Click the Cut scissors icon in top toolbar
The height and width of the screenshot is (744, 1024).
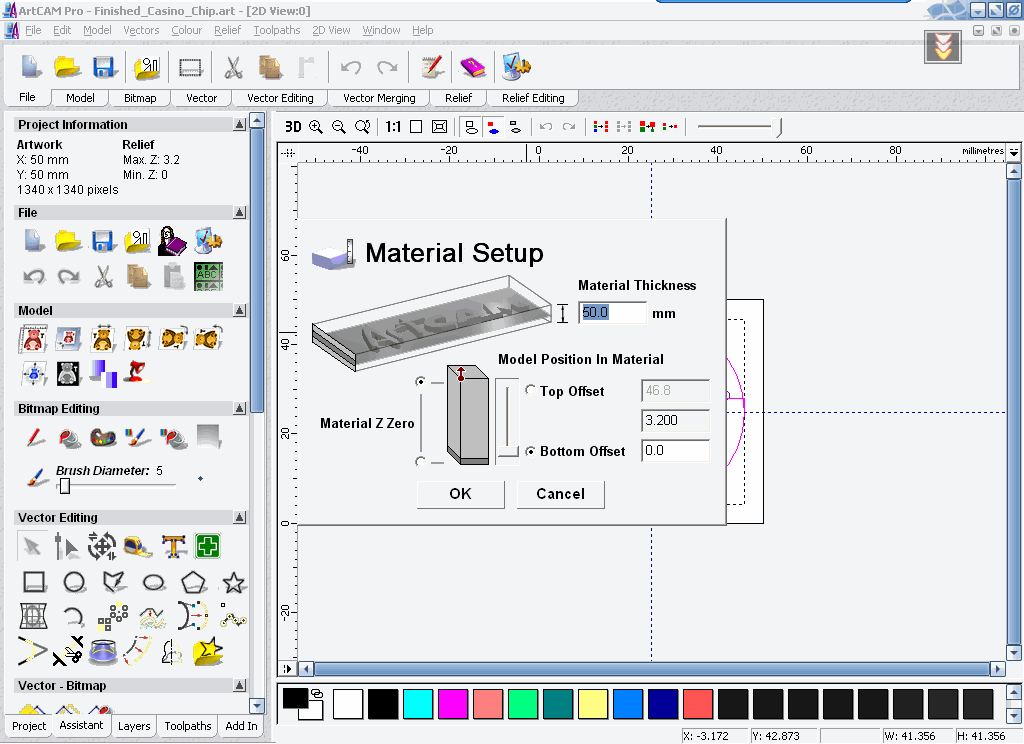click(233, 67)
